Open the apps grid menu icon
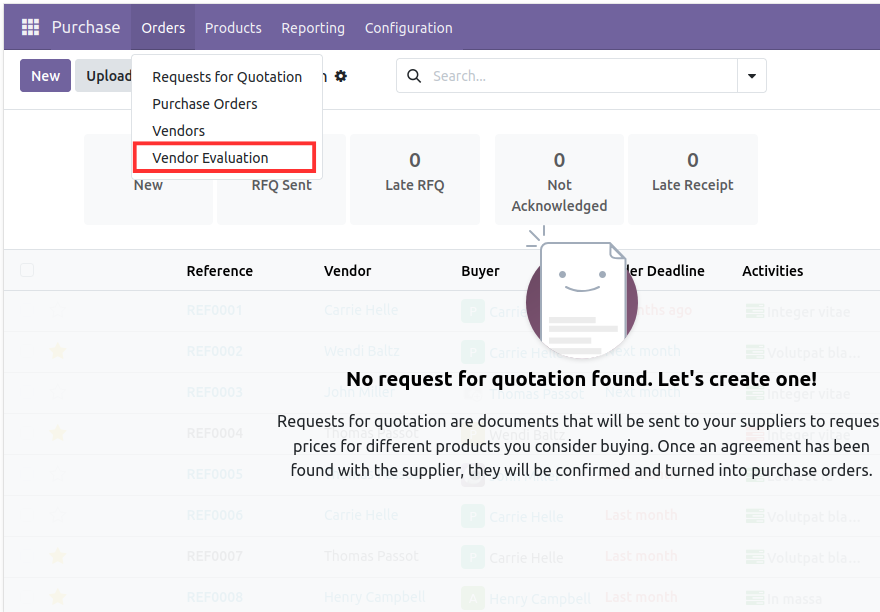 30,27
